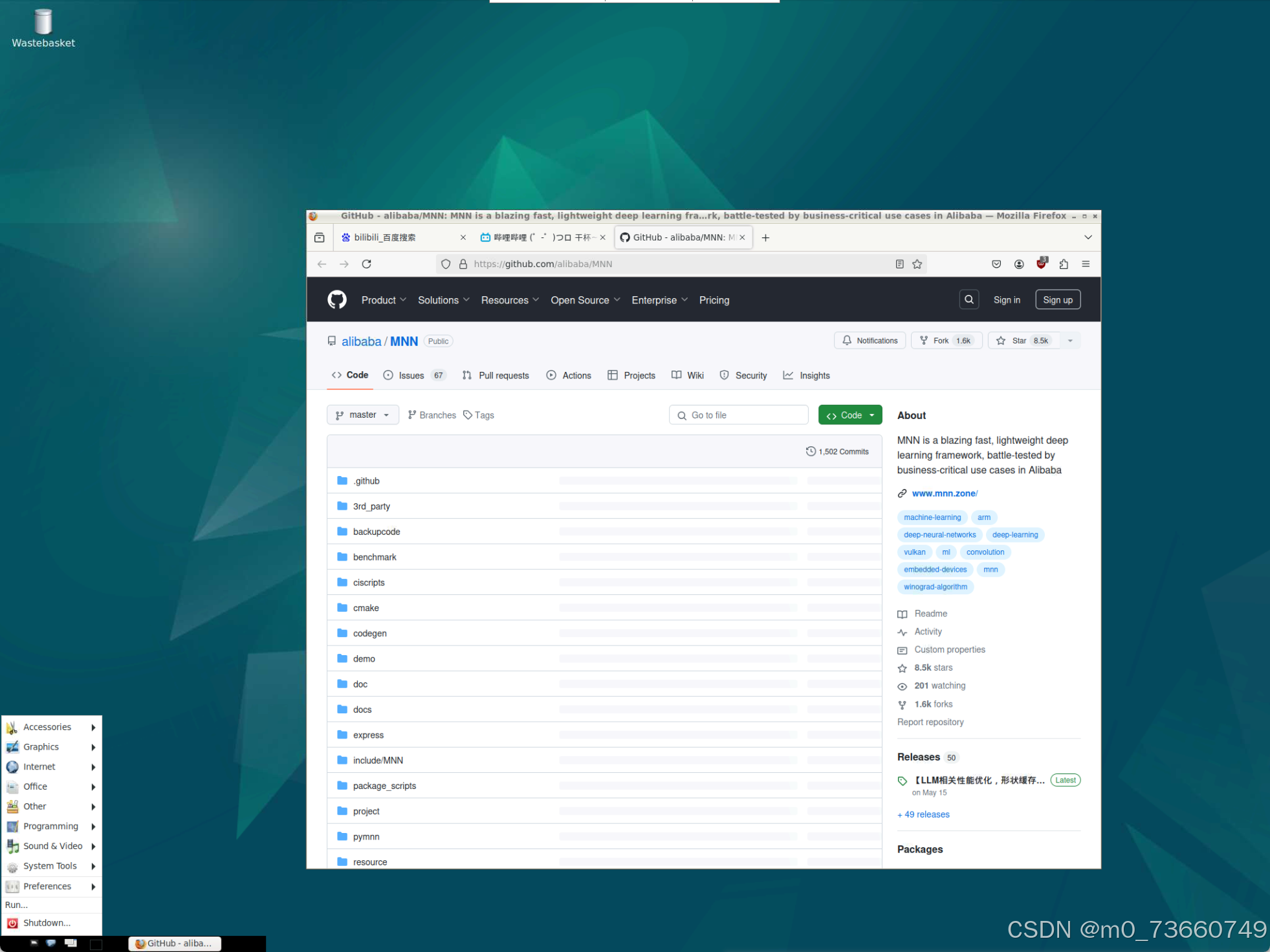Reload the page with the refresh icon
The image size is (1270, 952).
point(366,264)
